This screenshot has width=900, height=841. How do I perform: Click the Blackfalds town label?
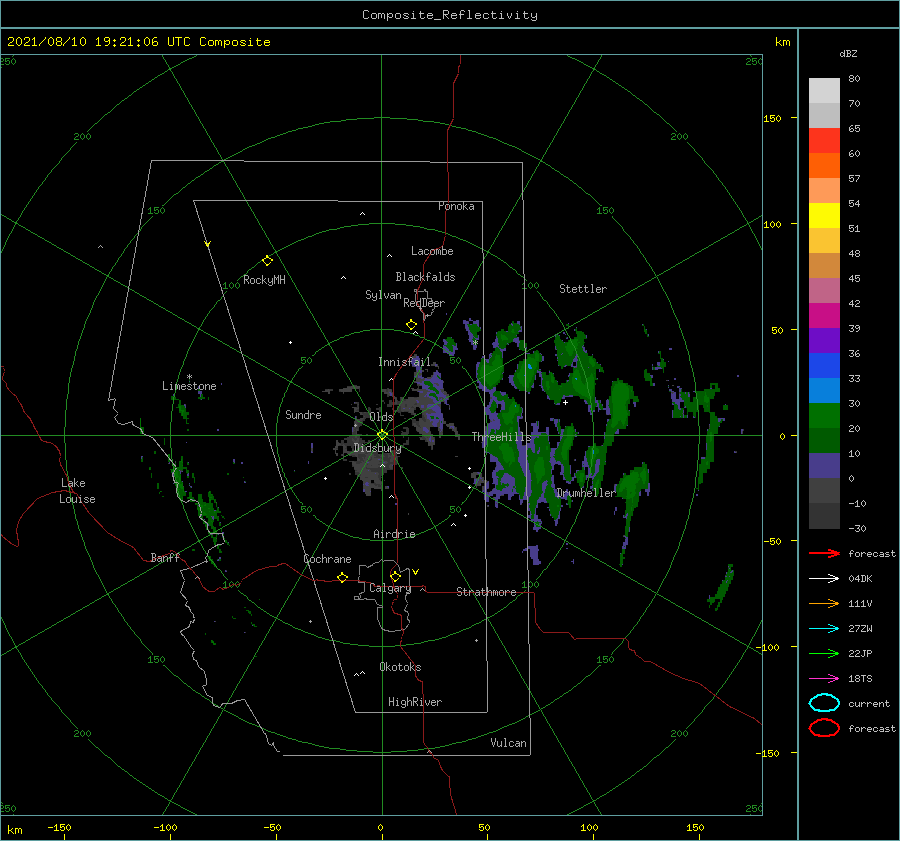425,277
